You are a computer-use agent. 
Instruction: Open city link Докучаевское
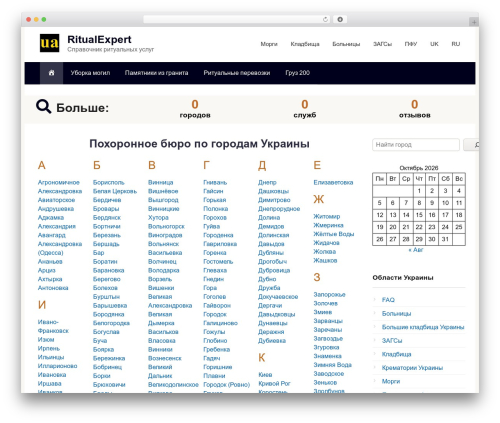click(278, 297)
